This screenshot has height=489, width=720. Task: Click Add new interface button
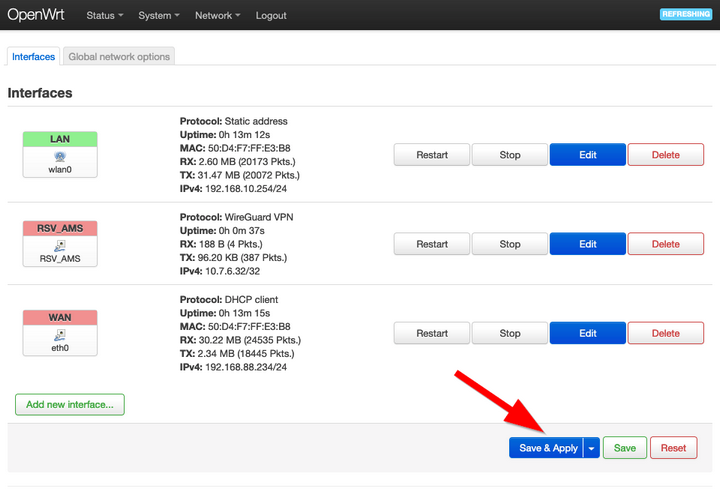(70, 405)
